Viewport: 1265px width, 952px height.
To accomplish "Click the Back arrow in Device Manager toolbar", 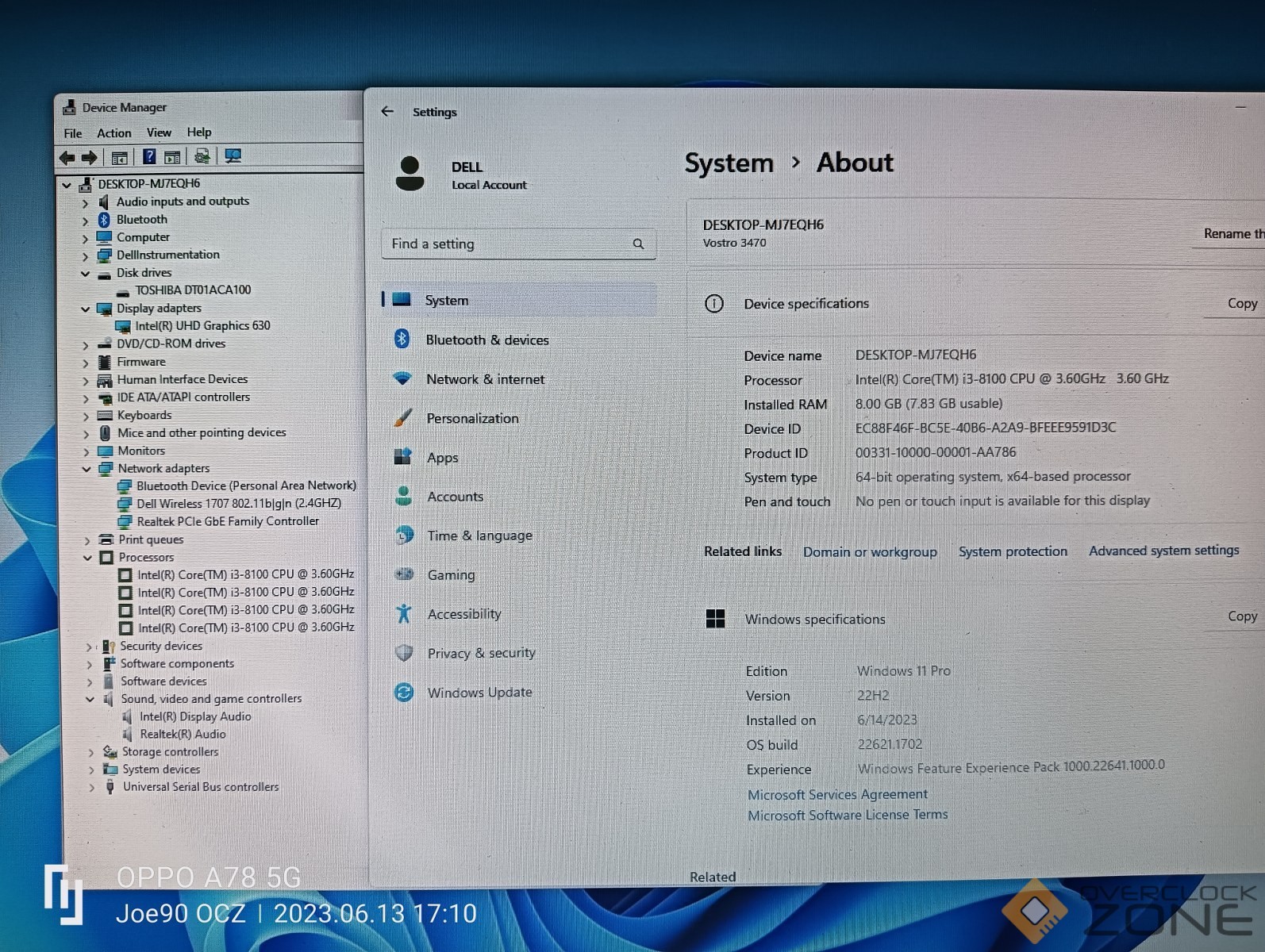I will point(67,158).
